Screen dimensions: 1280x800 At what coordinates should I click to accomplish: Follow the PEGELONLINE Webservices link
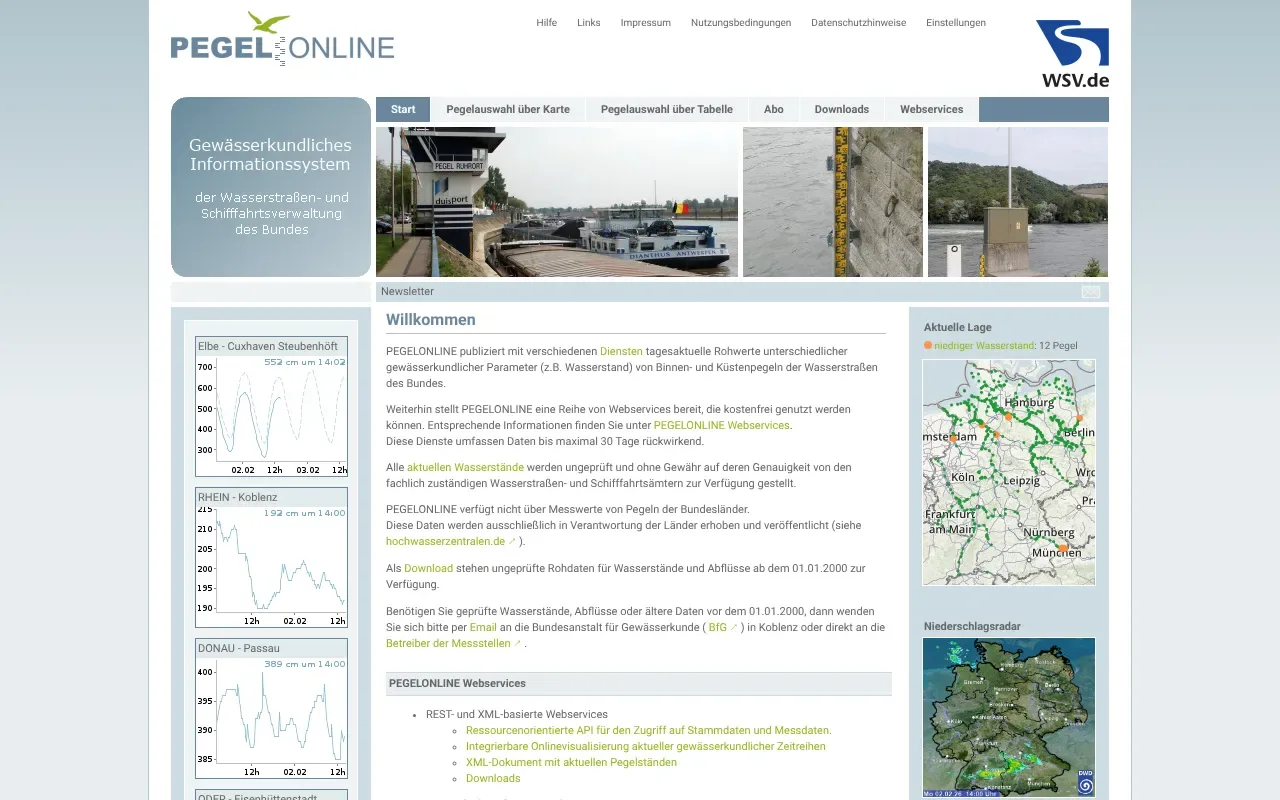[x=721, y=424]
